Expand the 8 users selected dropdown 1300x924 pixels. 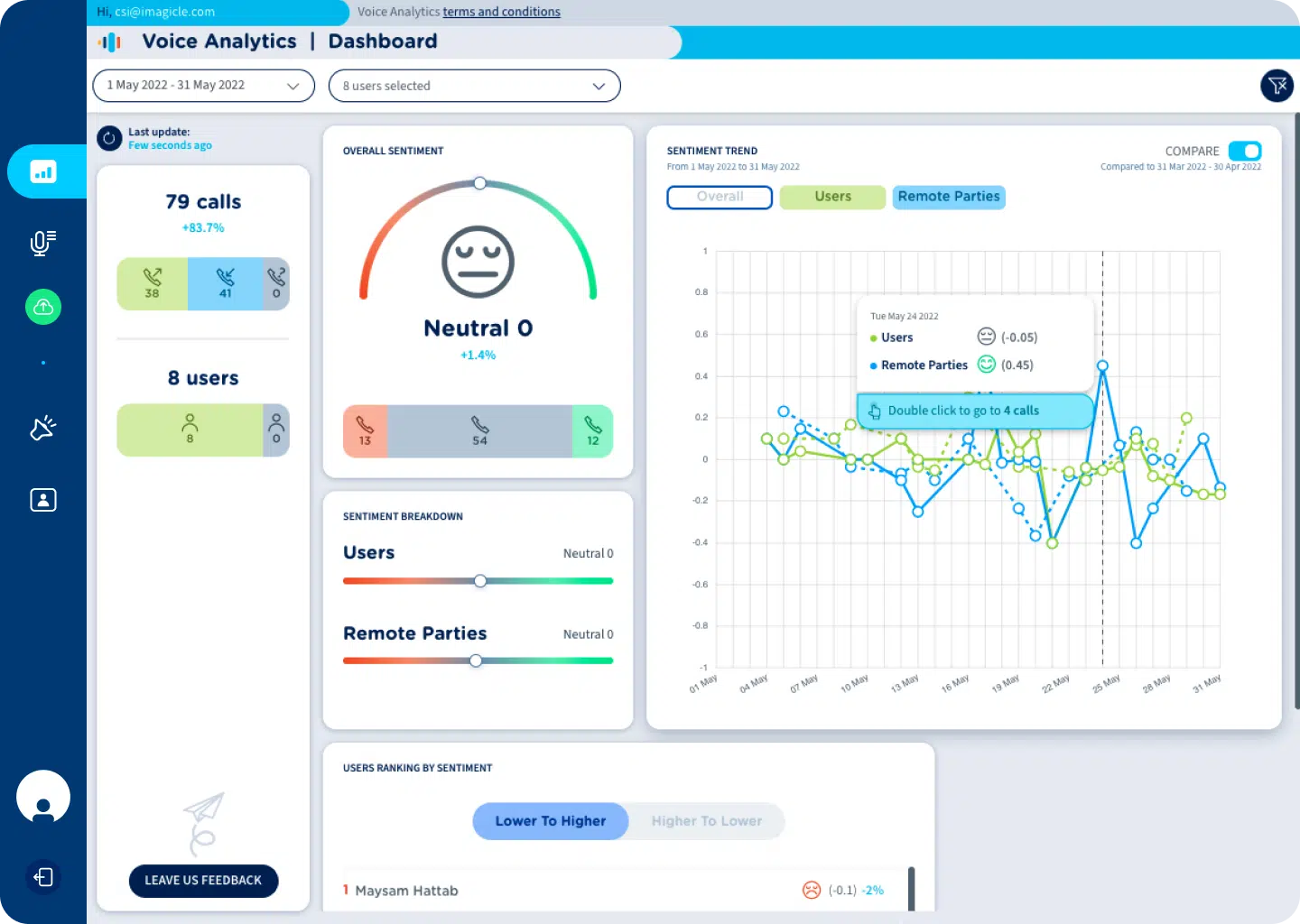pyautogui.click(x=474, y=86)
